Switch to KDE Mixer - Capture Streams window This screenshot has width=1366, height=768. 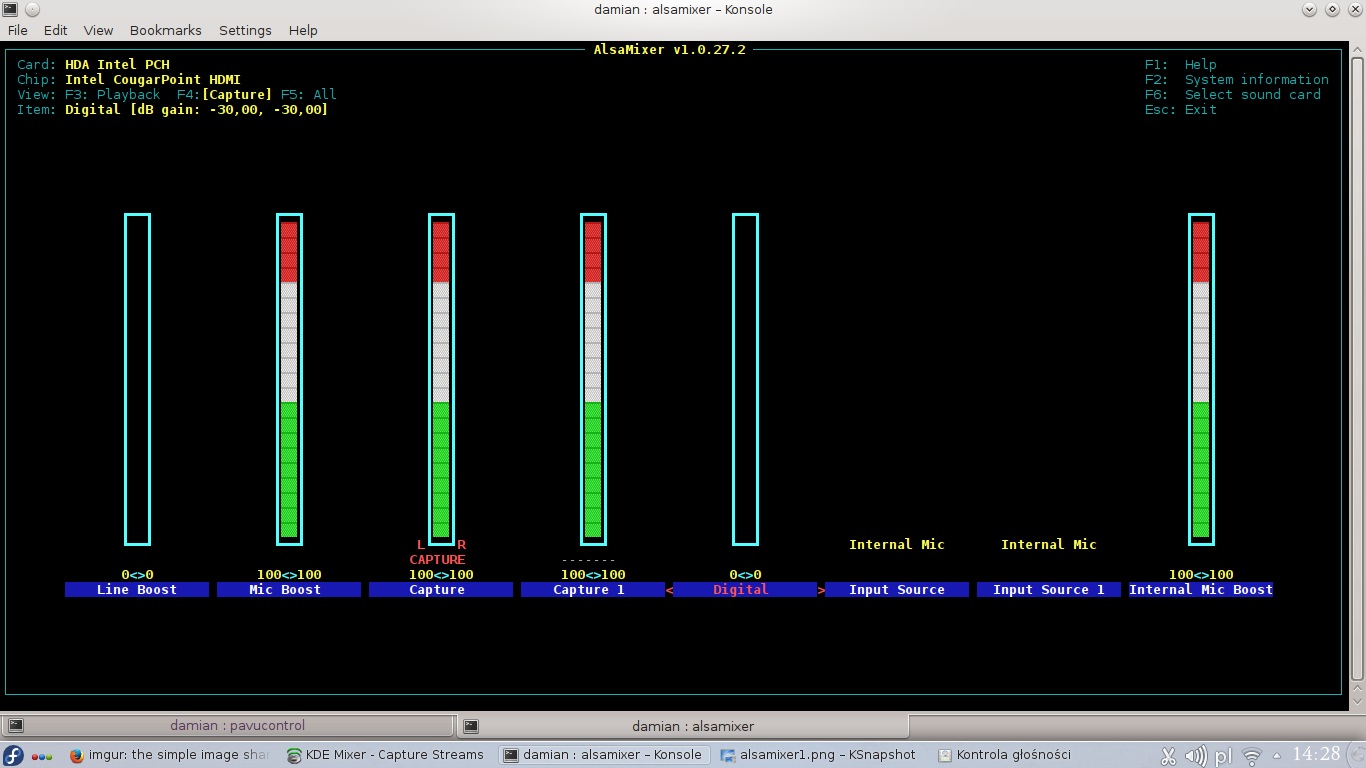click(x=384, y=755)
